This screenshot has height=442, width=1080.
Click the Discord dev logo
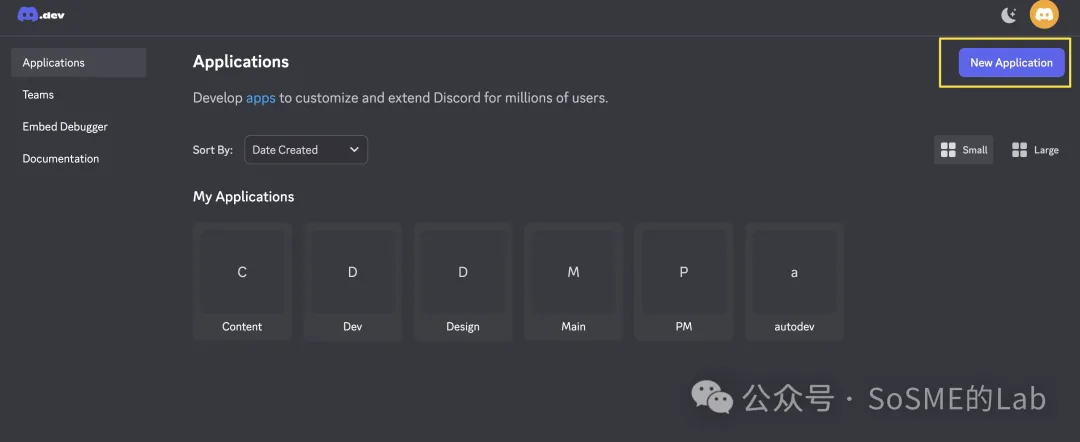(x=41, y=15)
